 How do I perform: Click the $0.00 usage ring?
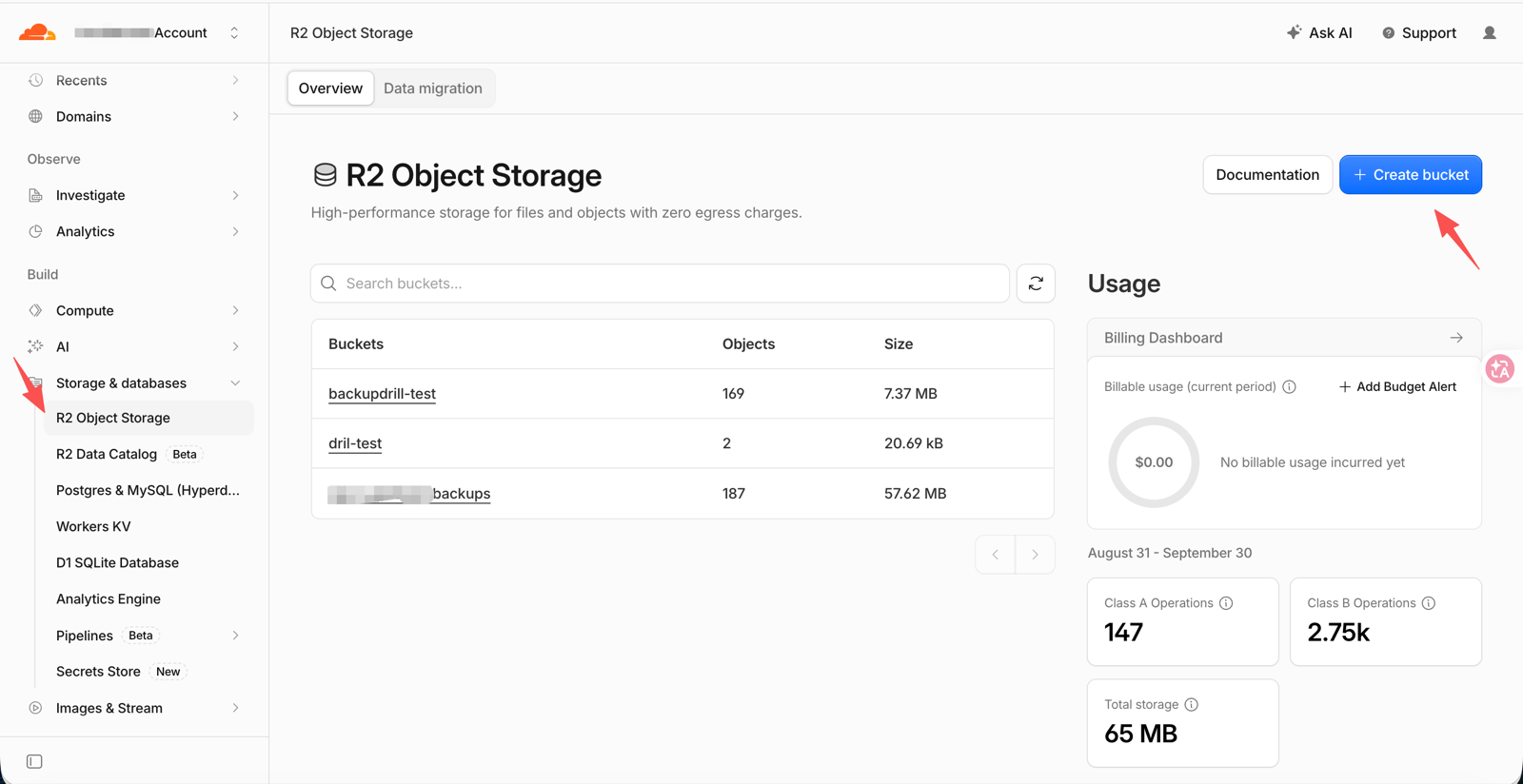coord(1154,462)
